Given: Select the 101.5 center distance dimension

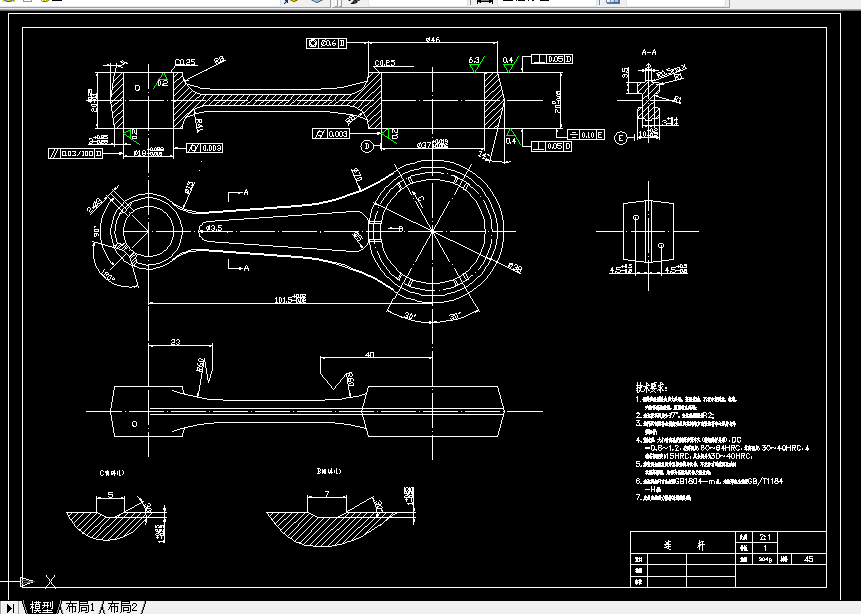Looking at the screenshot, I should (x=290, y=299).
